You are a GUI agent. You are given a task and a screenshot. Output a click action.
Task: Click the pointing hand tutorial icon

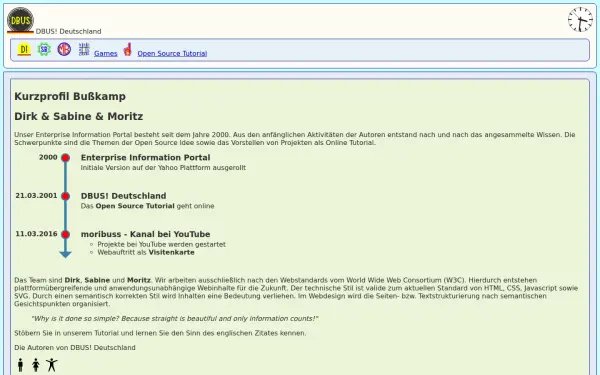(x=127, y=49)
